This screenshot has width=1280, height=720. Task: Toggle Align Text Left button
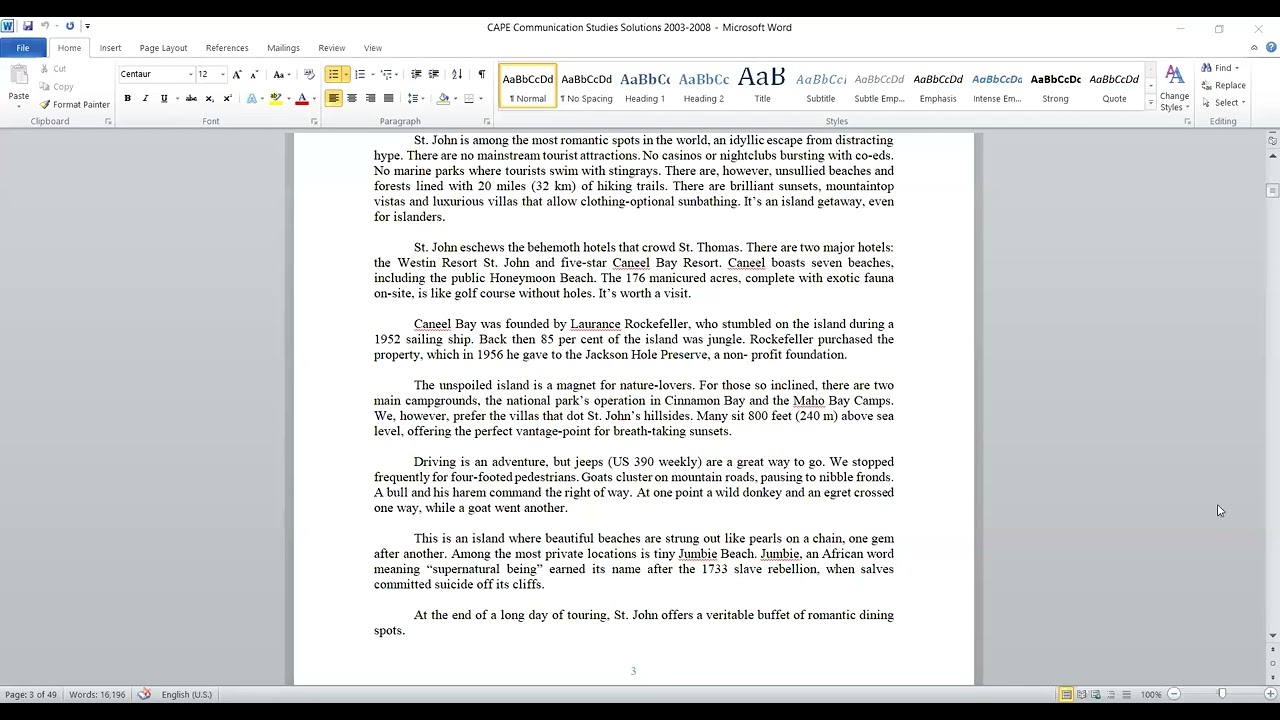334,98
